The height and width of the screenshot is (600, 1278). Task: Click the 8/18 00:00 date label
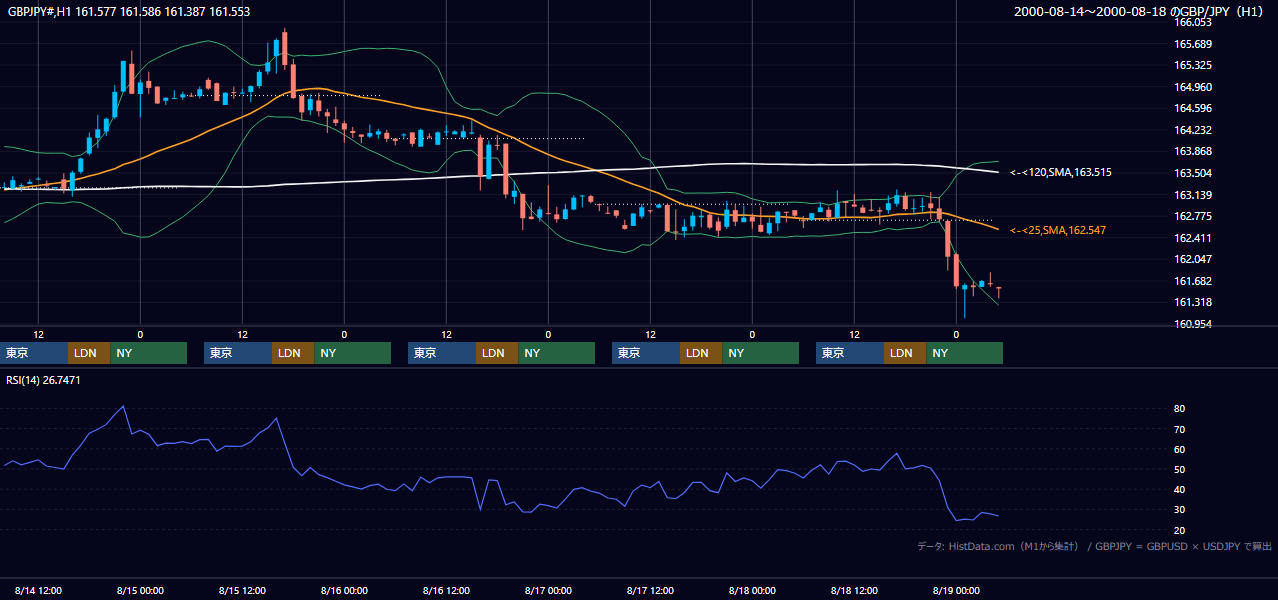coord(752,590)
